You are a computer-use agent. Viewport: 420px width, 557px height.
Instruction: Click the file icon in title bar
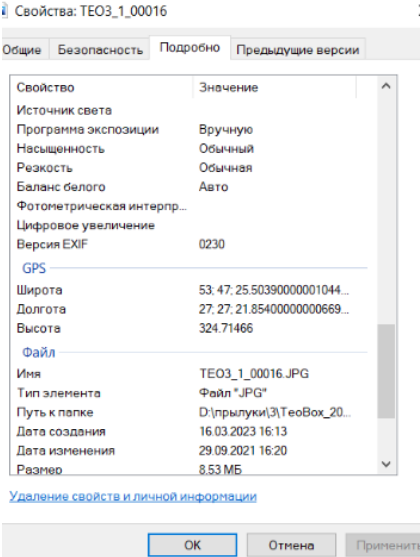(x=4, y=11)
